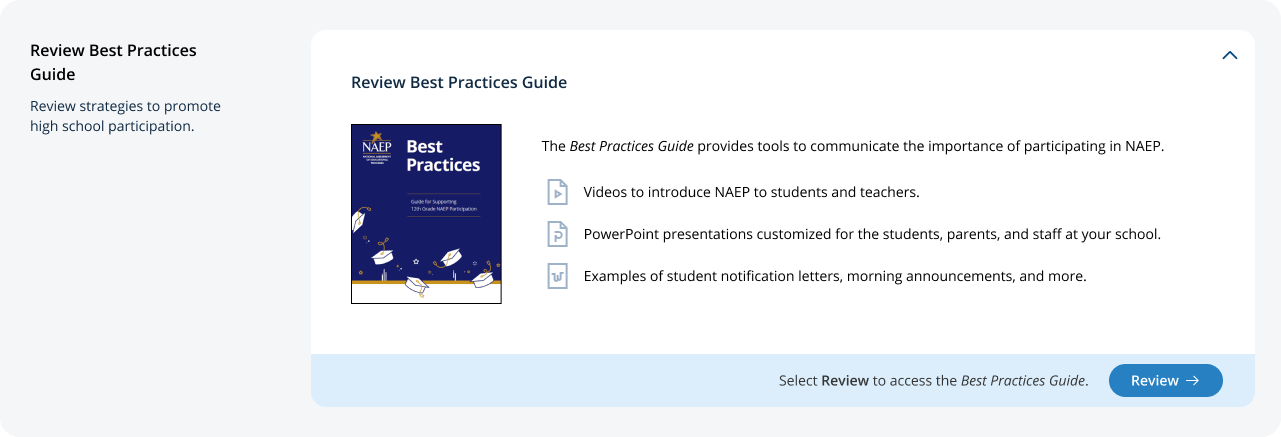The width and height of the screenshot is (1281, 437).
Task: Click the graduation cap at cover bottom
Action: click(x=415, y=287)
